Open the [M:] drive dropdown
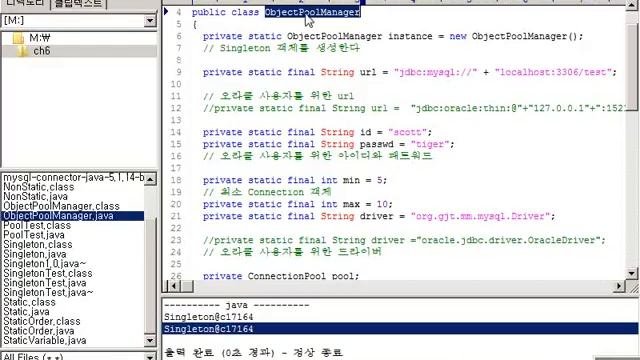 click(x=150, y=20)
